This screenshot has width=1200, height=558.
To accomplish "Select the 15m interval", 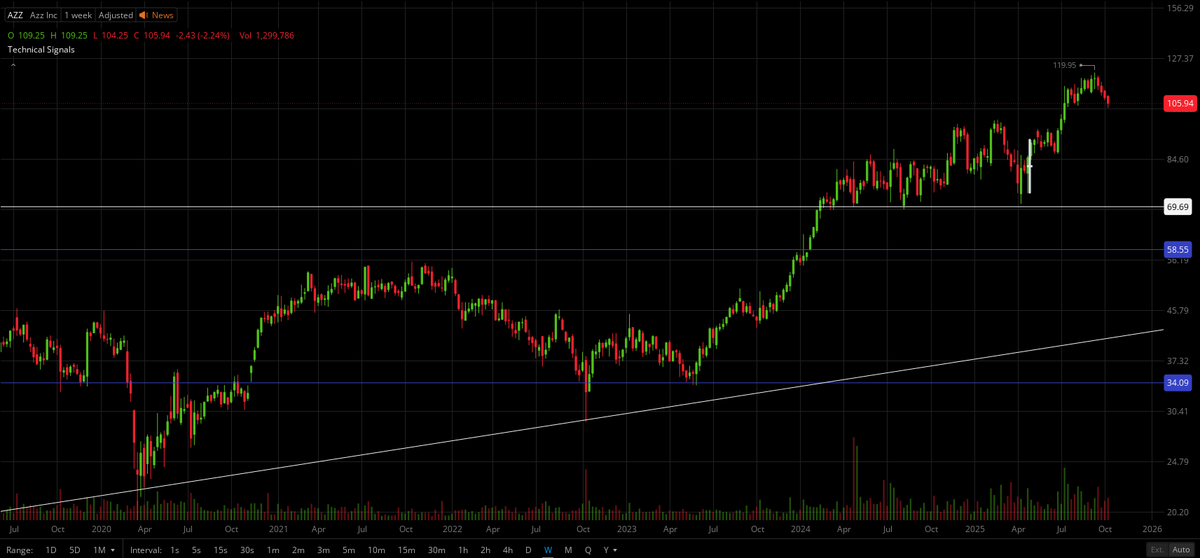I will pyautogui.click(x=406, y=550).
